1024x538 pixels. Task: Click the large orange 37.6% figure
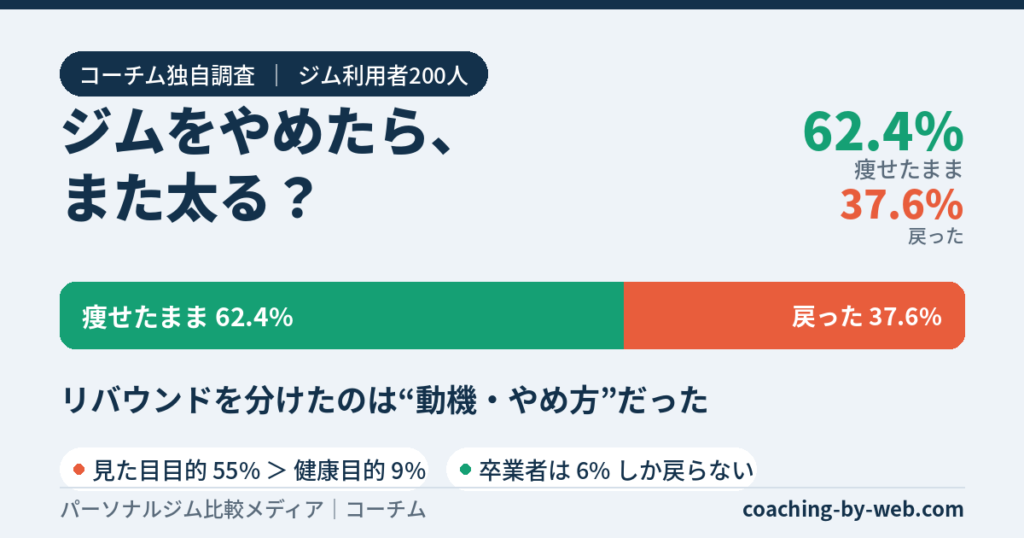point(902,204)
